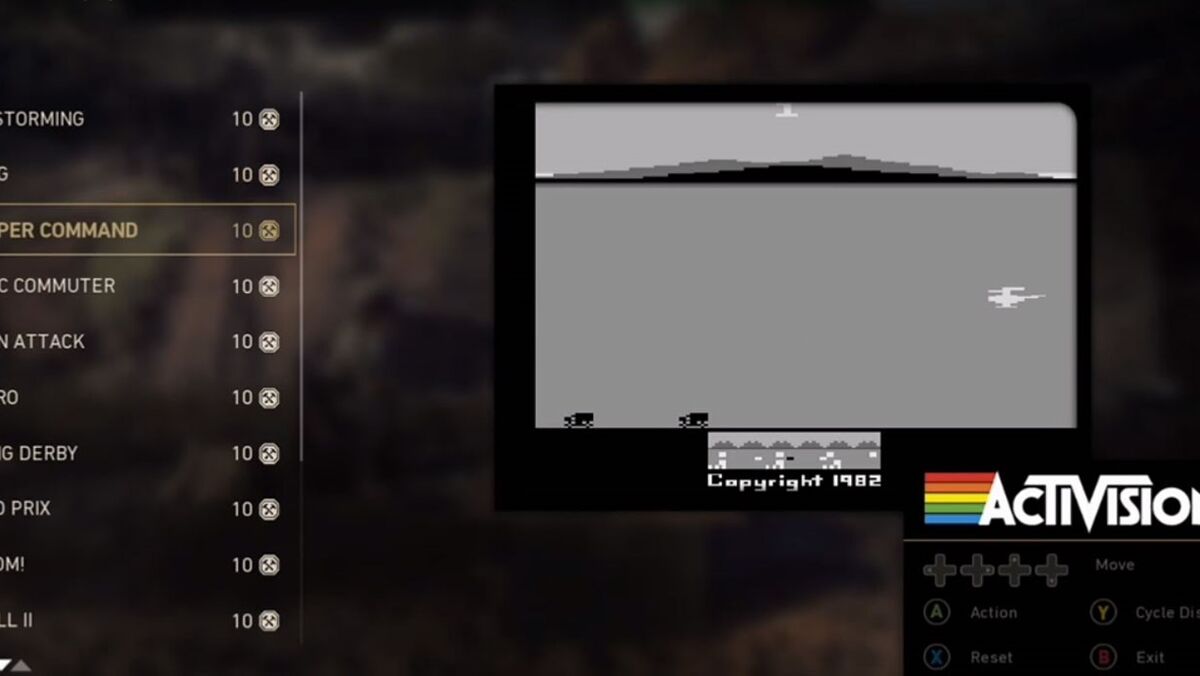This screenshot has width=1200, height=676.
Task: Select the NG DERBY game entry
Action: (x=40, y=454)
